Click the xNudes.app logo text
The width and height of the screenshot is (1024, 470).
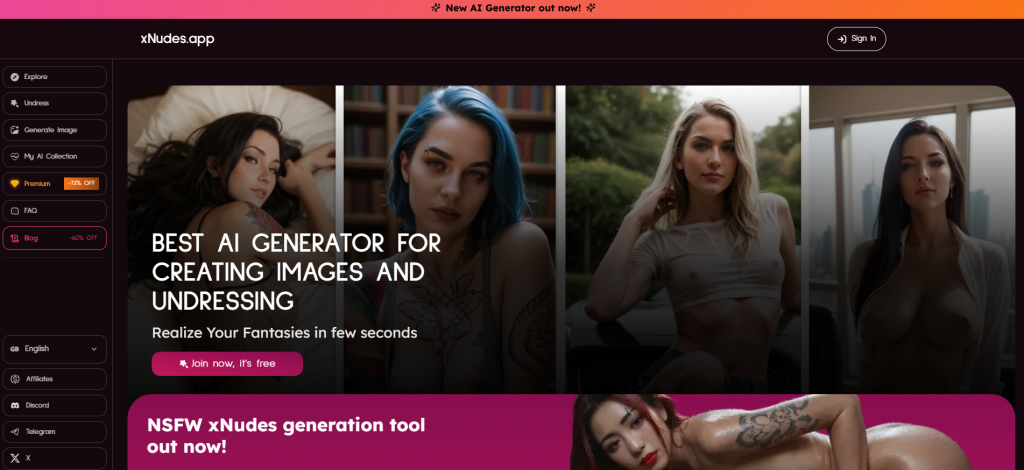(x=178, y=39)
